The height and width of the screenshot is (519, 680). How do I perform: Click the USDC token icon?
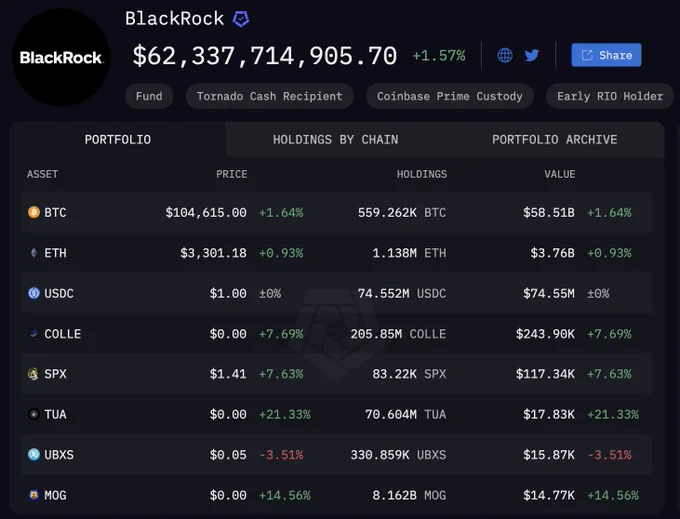pyautogui.click(x=34, y=293)
